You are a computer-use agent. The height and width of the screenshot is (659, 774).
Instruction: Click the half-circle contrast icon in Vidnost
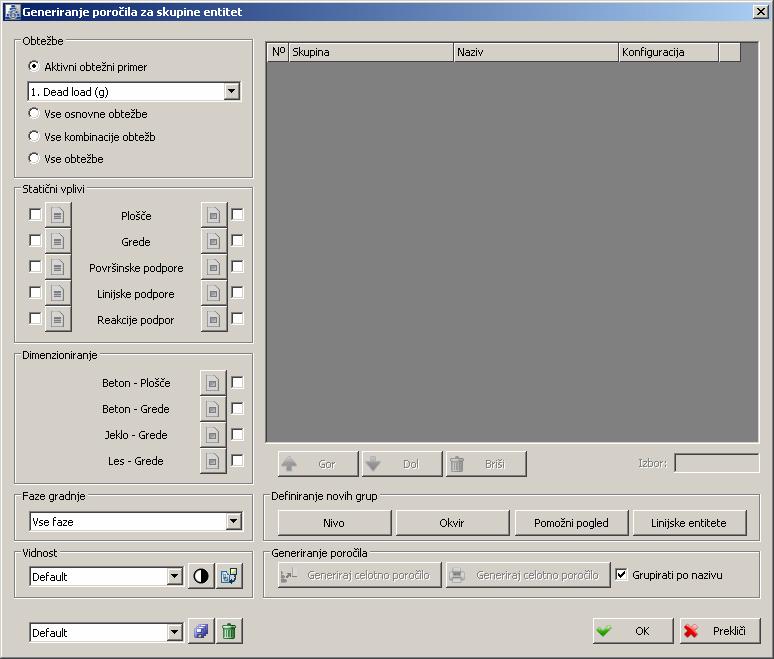point(201,576)
